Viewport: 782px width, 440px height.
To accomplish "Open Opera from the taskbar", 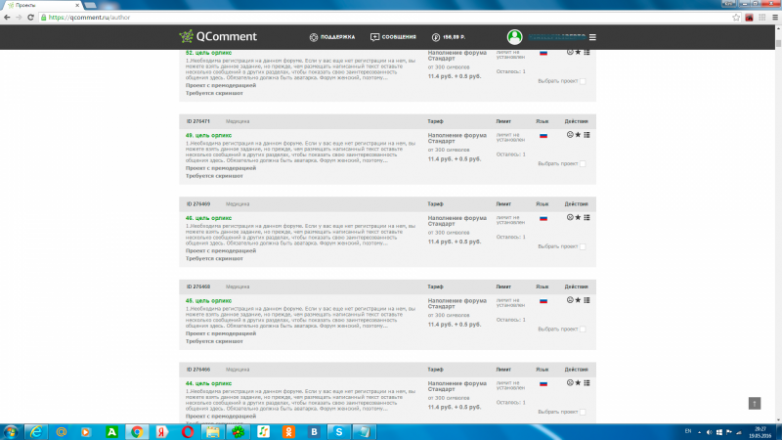I will pyautogui.click(x=188, y=432).
